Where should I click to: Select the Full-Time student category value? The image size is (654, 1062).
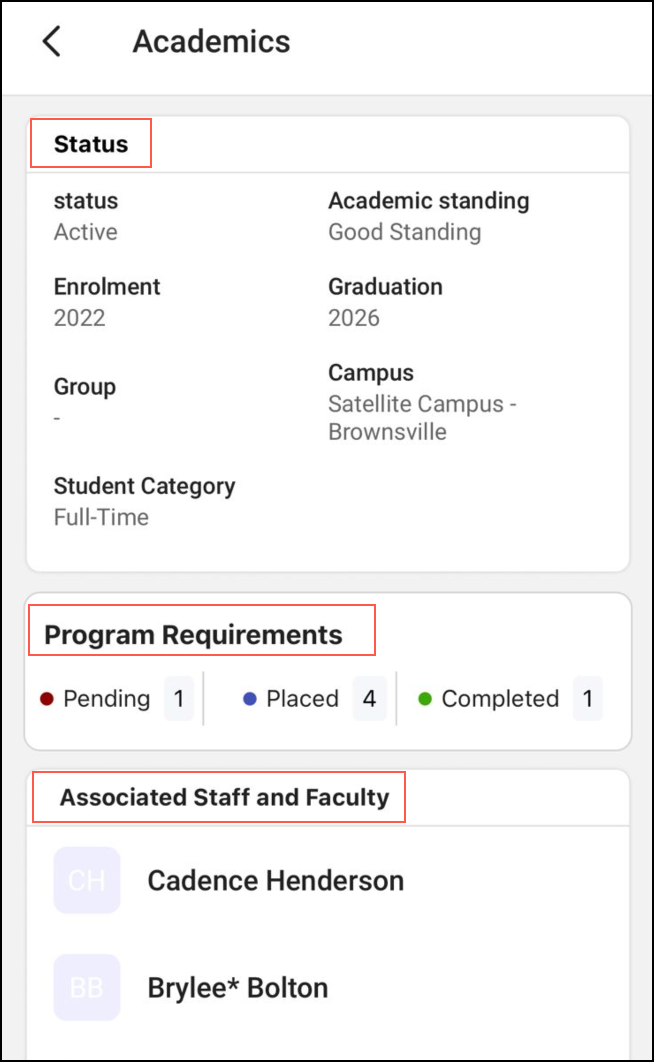[101, 517]
